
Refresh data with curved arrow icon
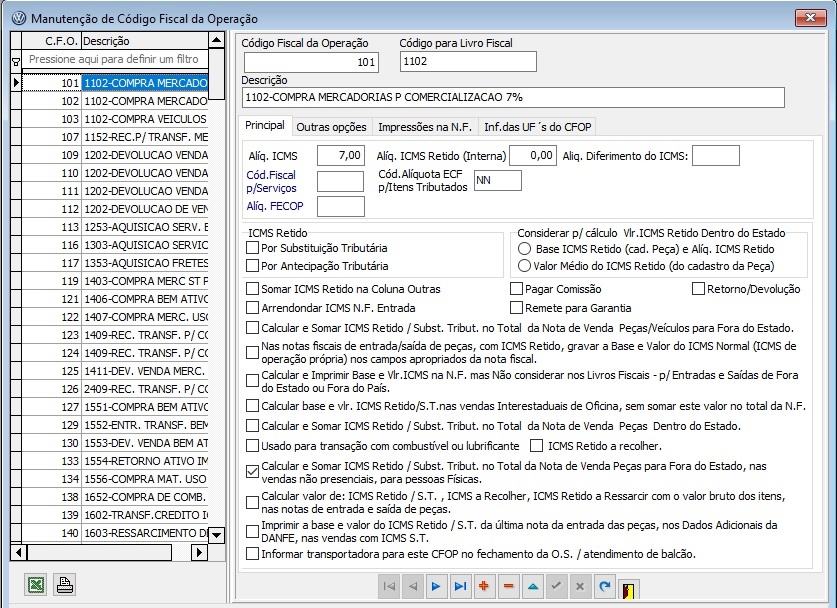pyautogui.click(x=604, y=586)
